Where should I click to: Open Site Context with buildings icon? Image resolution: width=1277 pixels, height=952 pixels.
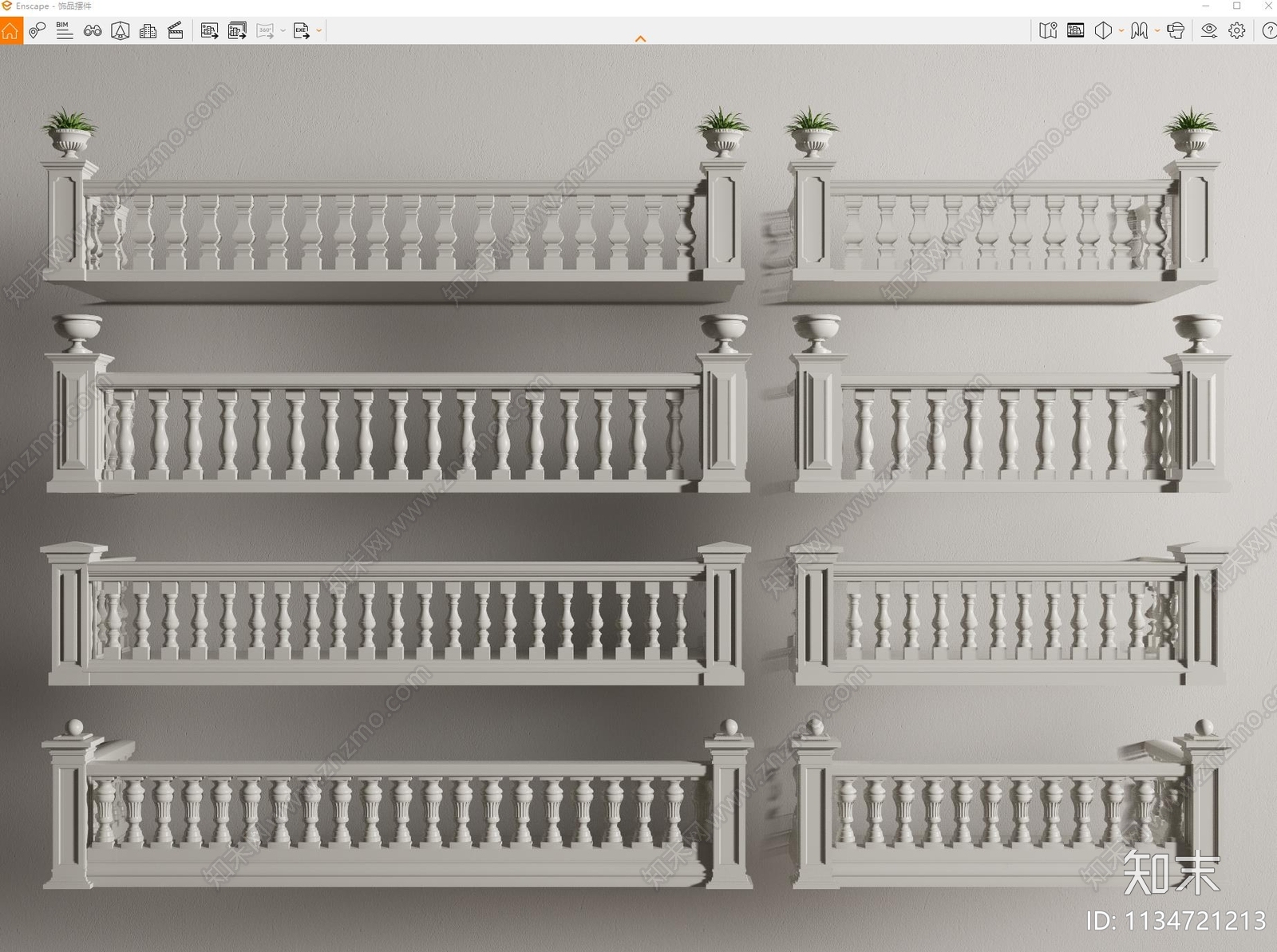point(148,31)
